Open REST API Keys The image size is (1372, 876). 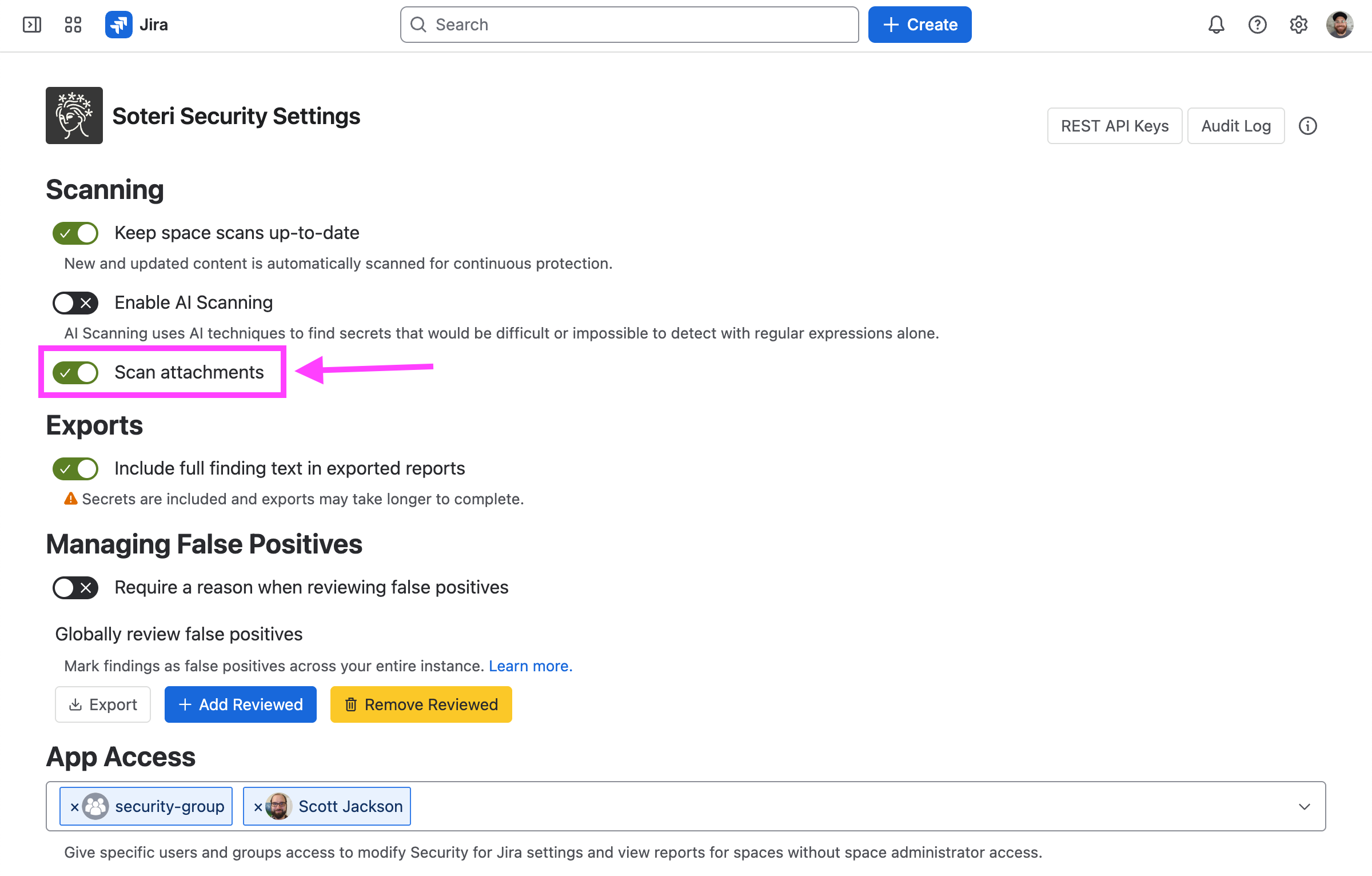[1114, 126]
